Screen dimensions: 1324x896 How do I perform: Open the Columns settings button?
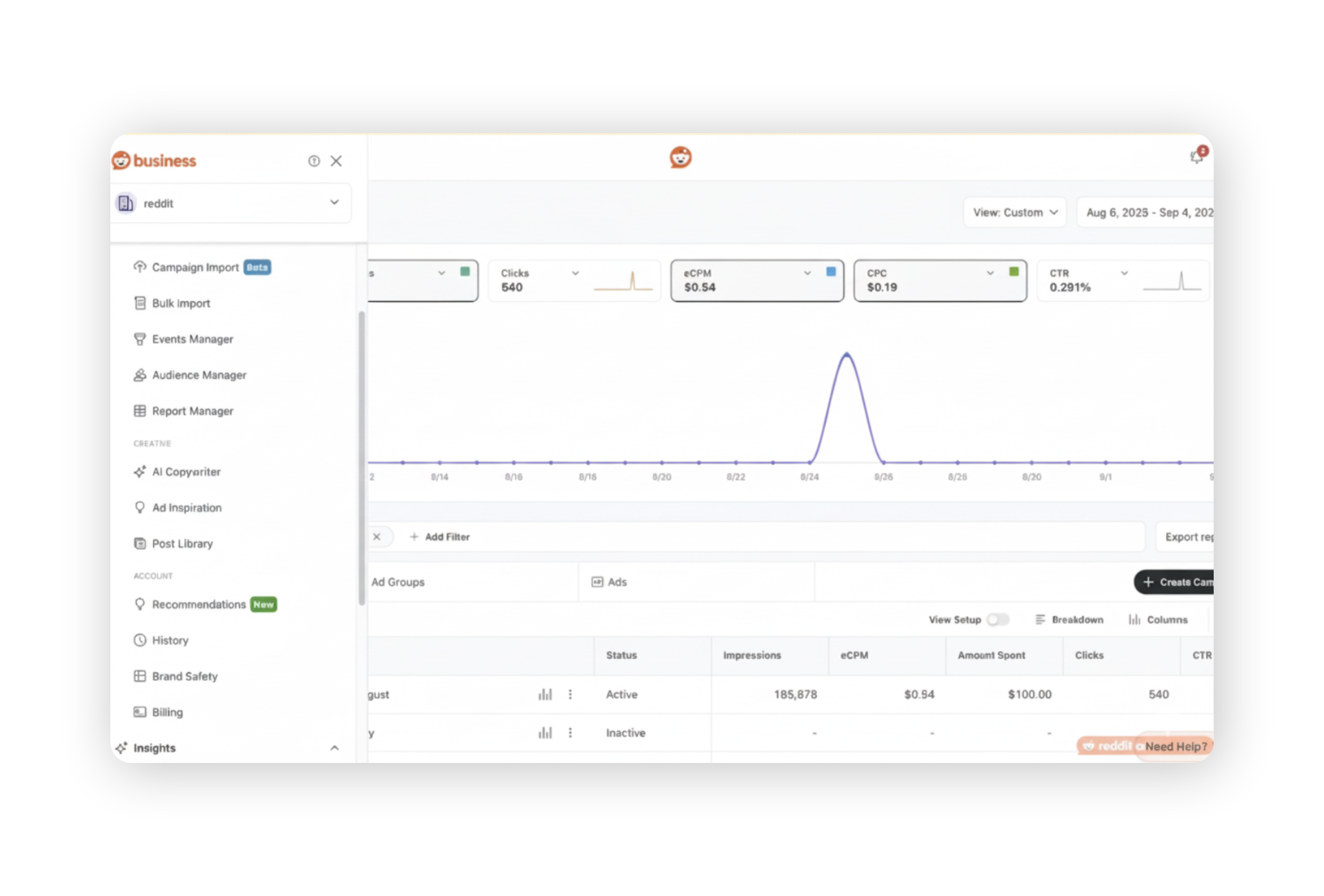[1158, 620]
